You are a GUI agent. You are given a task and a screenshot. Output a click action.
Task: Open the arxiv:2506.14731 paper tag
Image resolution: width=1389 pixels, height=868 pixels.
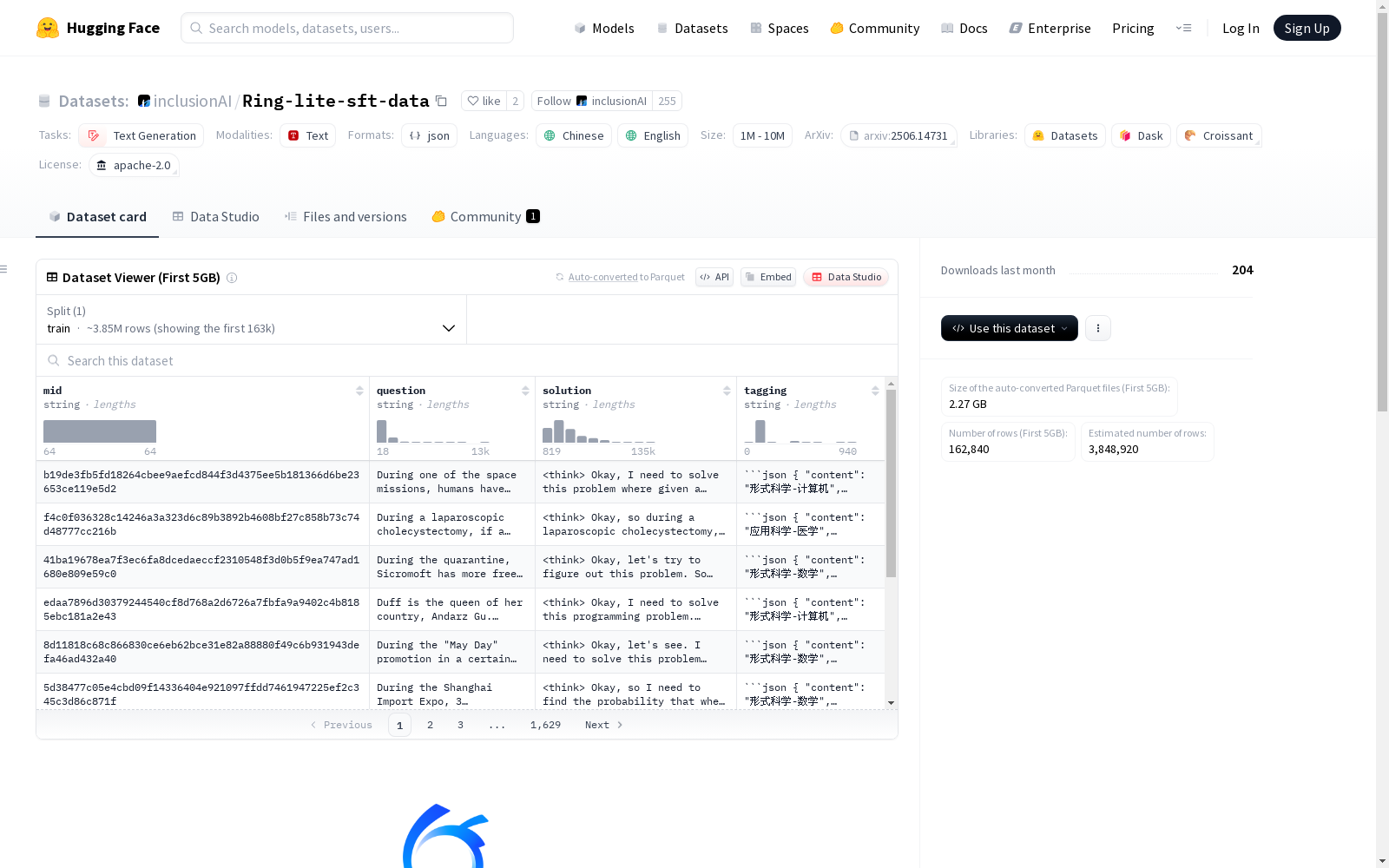(899, 135)
